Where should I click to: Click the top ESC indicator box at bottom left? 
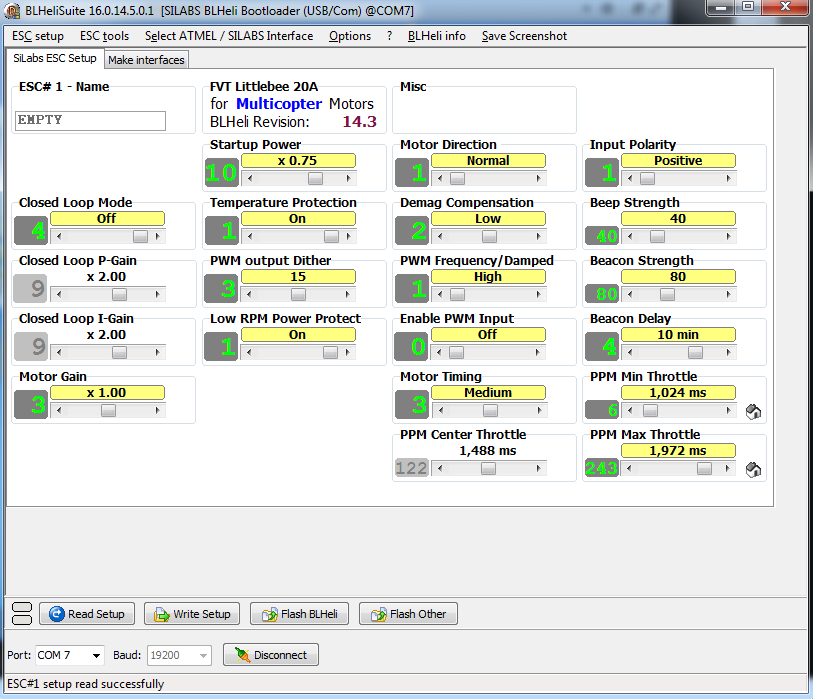pos(21,608)
